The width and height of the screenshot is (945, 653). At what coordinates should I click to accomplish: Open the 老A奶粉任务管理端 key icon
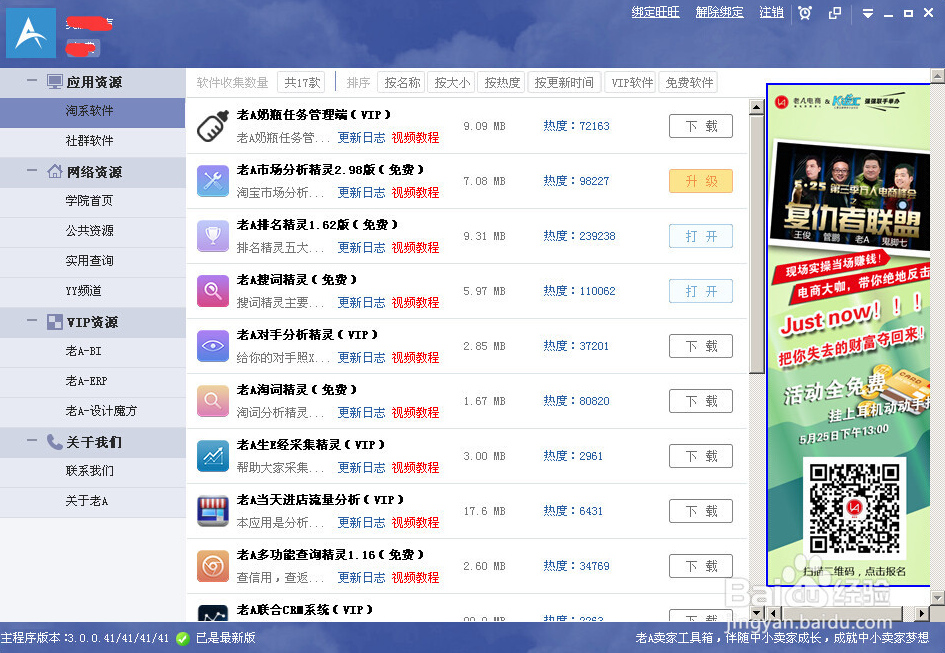(x=212, y=126)
